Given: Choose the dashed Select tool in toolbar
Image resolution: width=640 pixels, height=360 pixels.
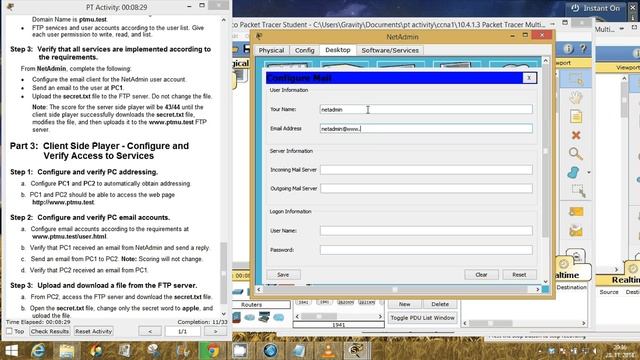Looking at the screenshot, I should pyautogui.click(x=576, y=80).
